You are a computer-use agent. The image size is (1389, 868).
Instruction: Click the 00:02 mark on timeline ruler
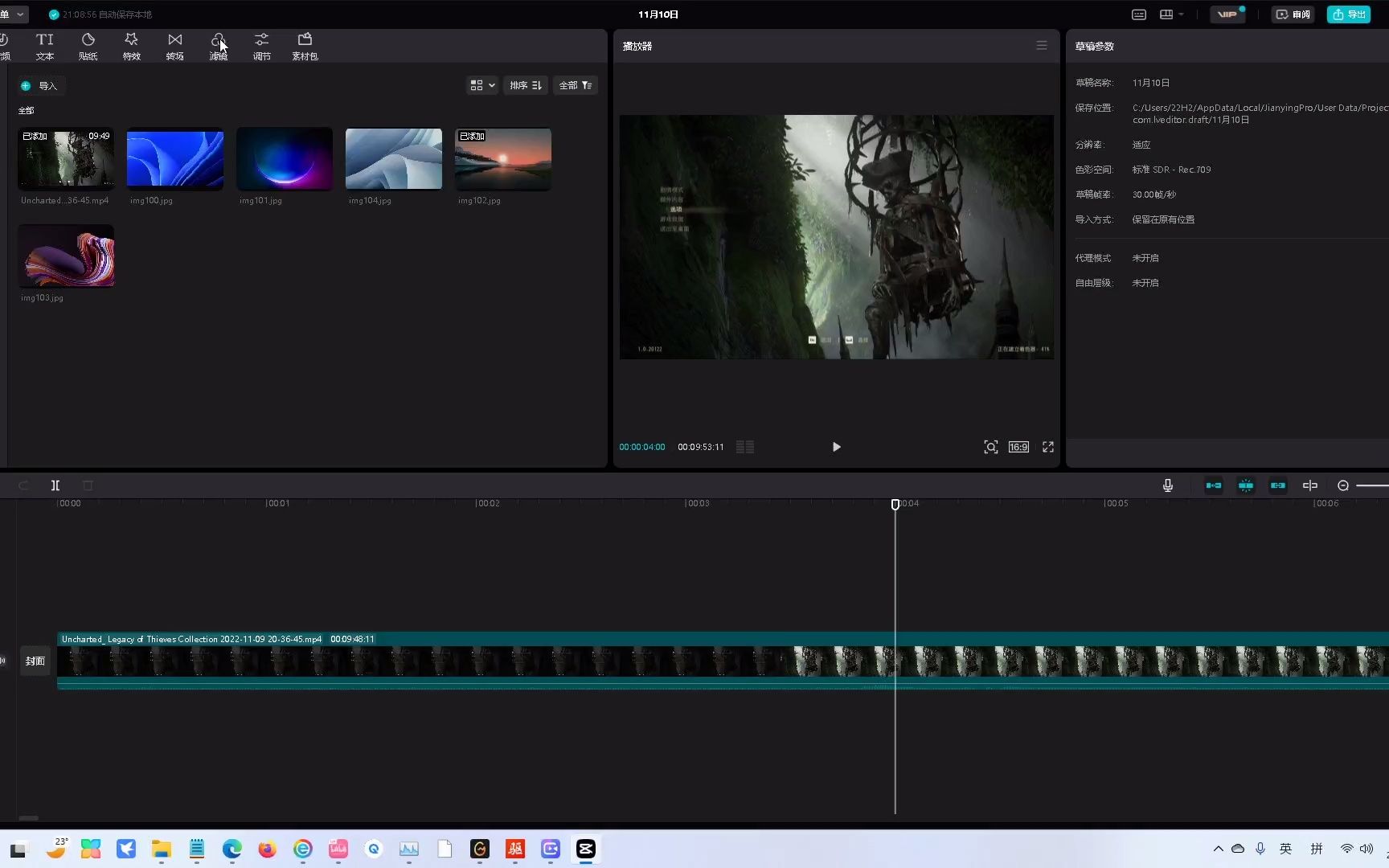[x=487, y=503]
